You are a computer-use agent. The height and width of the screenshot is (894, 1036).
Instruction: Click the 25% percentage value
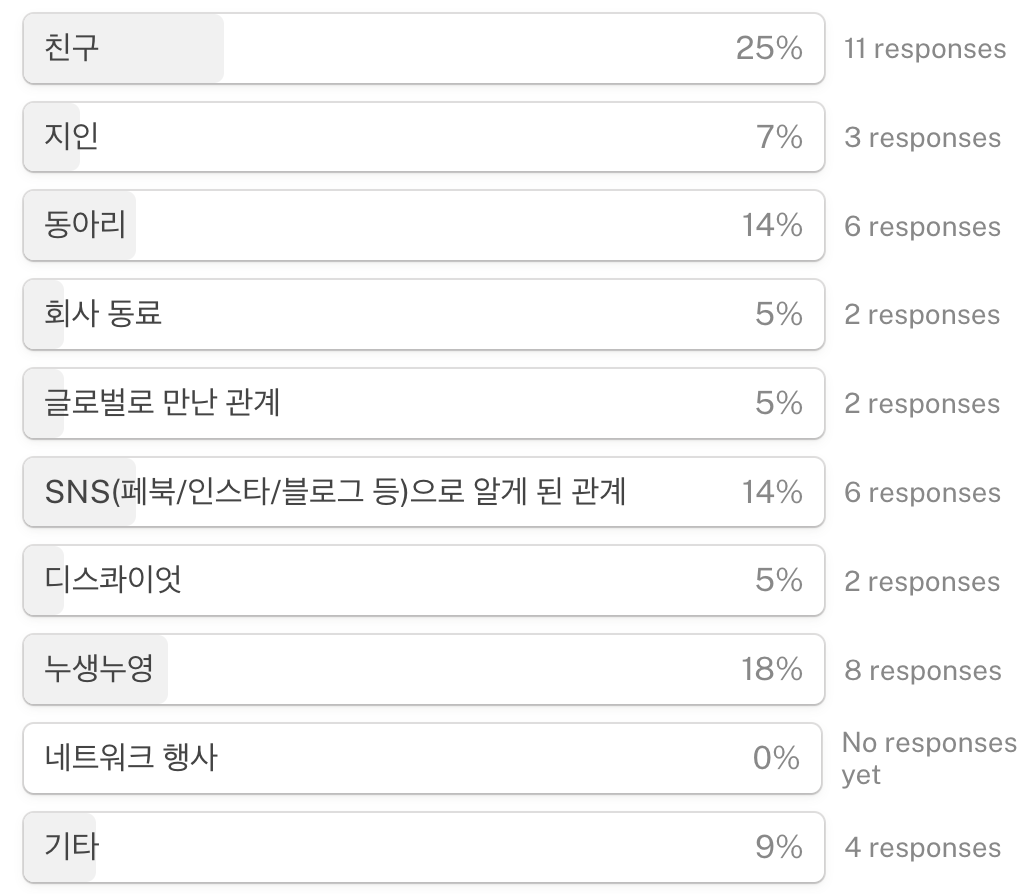(769, 48)
